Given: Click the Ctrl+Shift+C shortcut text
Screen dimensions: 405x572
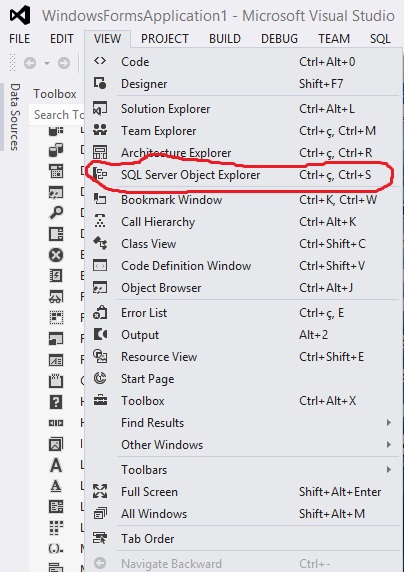Looking at the screenshot, I should pyautogui.click(x=332, y=243).
